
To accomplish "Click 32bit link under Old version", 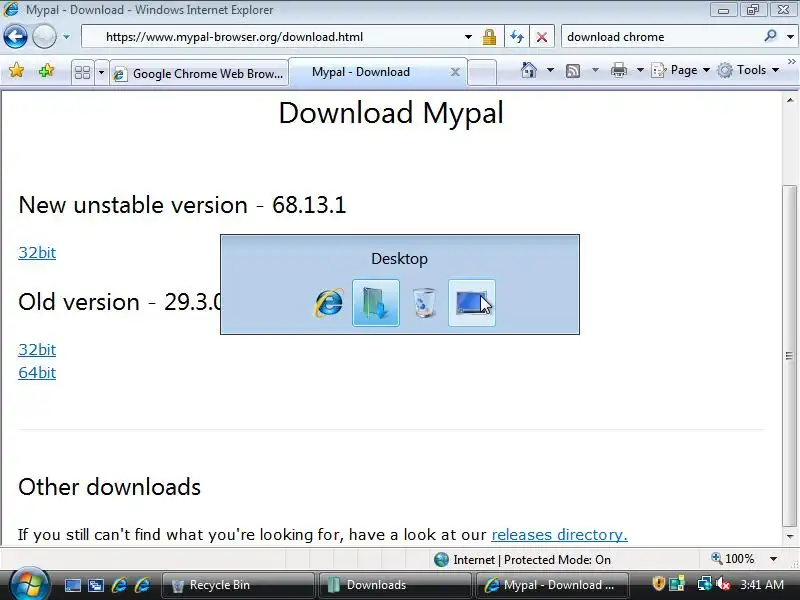I will tap(37, 349).
